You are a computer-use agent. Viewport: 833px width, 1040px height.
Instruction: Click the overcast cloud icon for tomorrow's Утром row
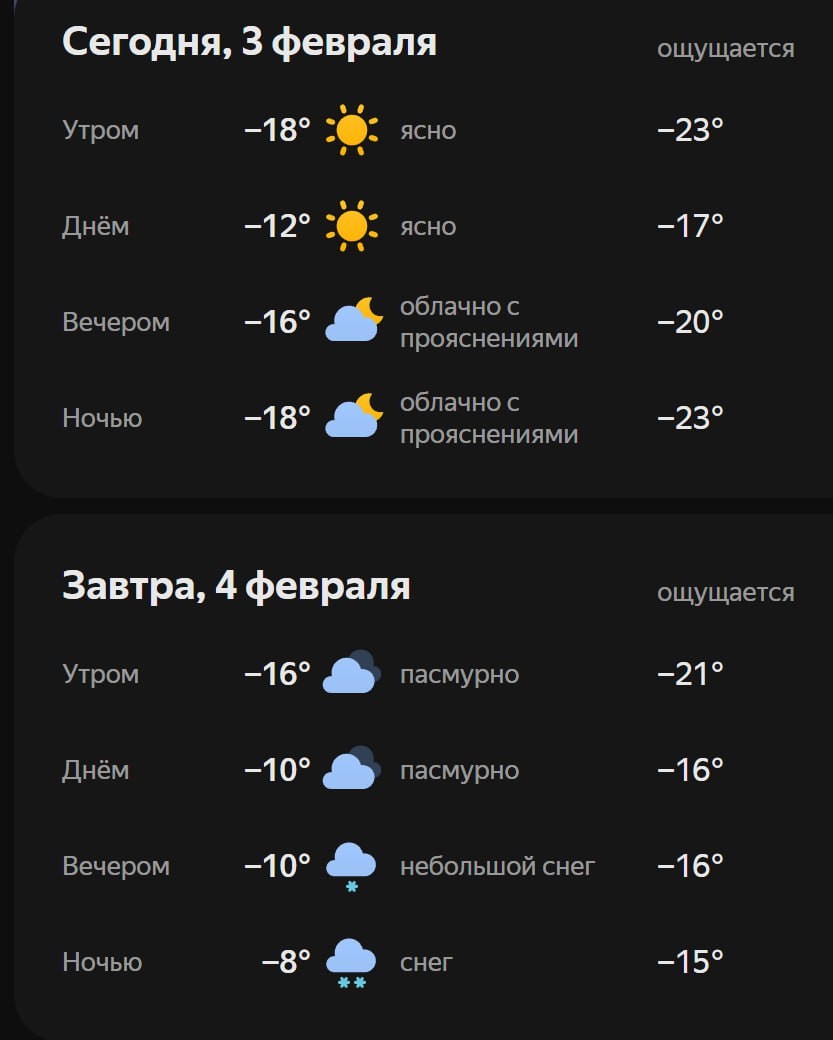pos(351,673)
